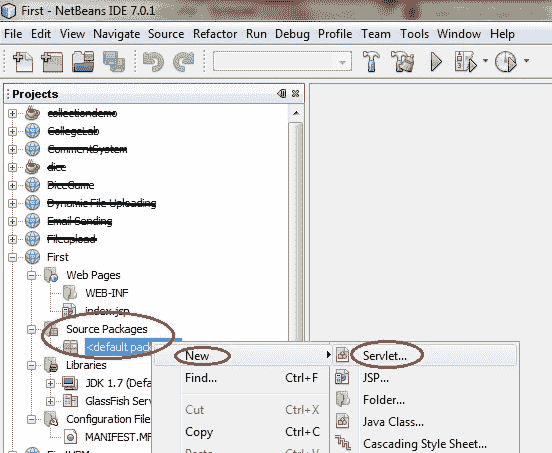The image size is (552, 453).
Task: Collapse the First project node
Action: click(x=12, y=257)
